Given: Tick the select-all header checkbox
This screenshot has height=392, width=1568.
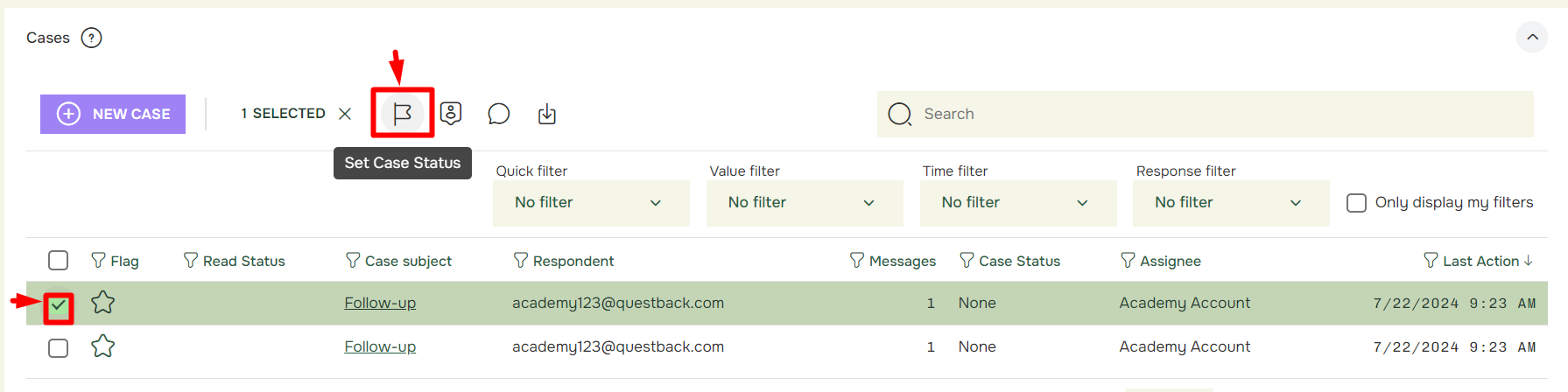Looking at the screenshot, I should (x=58, y=261).
